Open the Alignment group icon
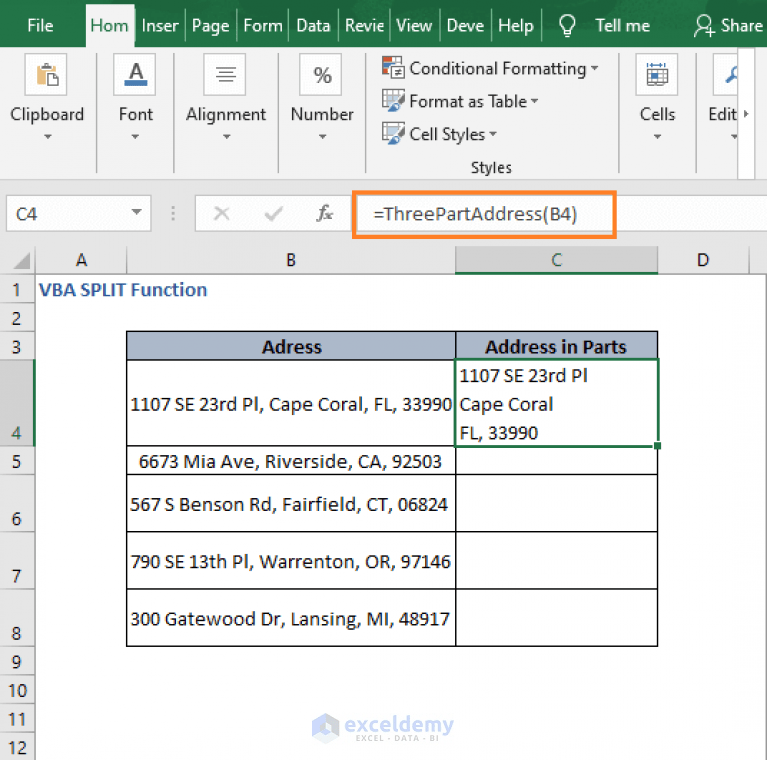This screenshot has width=767, height=760. pos(225,74)
